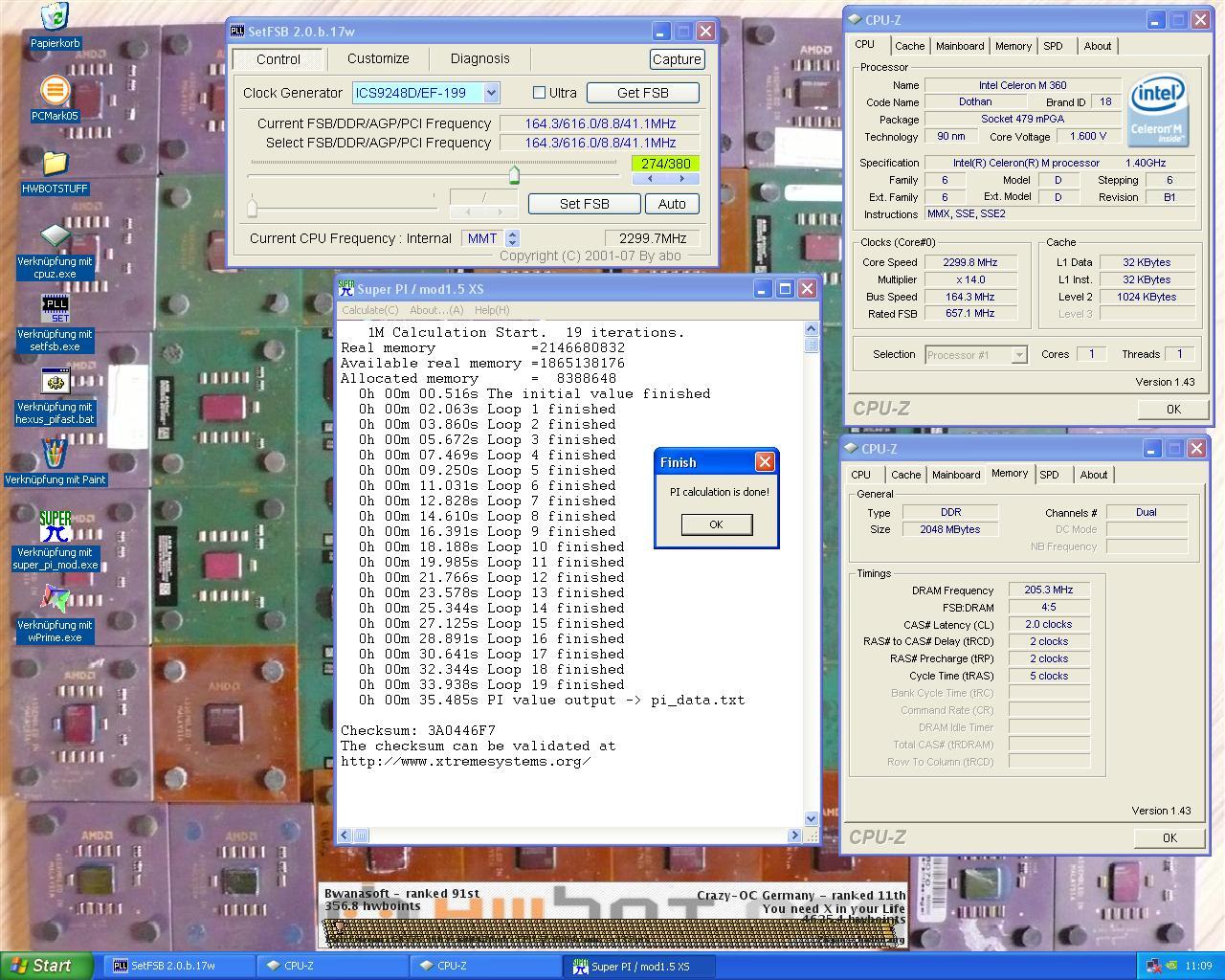Click the Intel Celeron M logo
The width and height of the screenshot is (1225, 980).
click(1157, 110)
